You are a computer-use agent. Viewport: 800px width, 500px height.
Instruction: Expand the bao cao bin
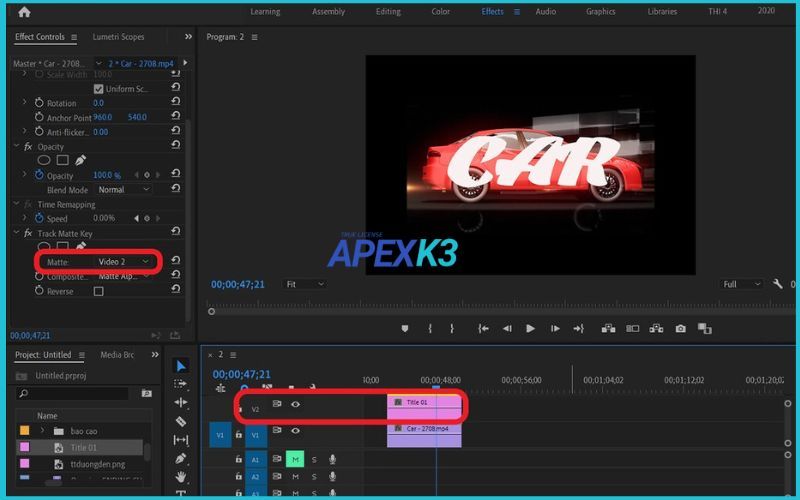pos(42,431)
